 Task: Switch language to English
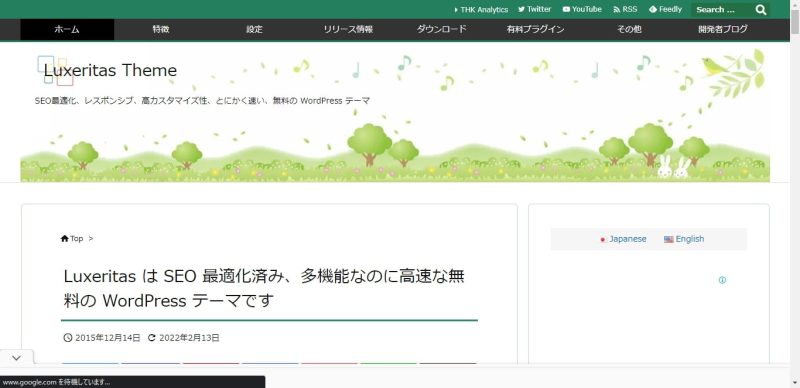690,239
